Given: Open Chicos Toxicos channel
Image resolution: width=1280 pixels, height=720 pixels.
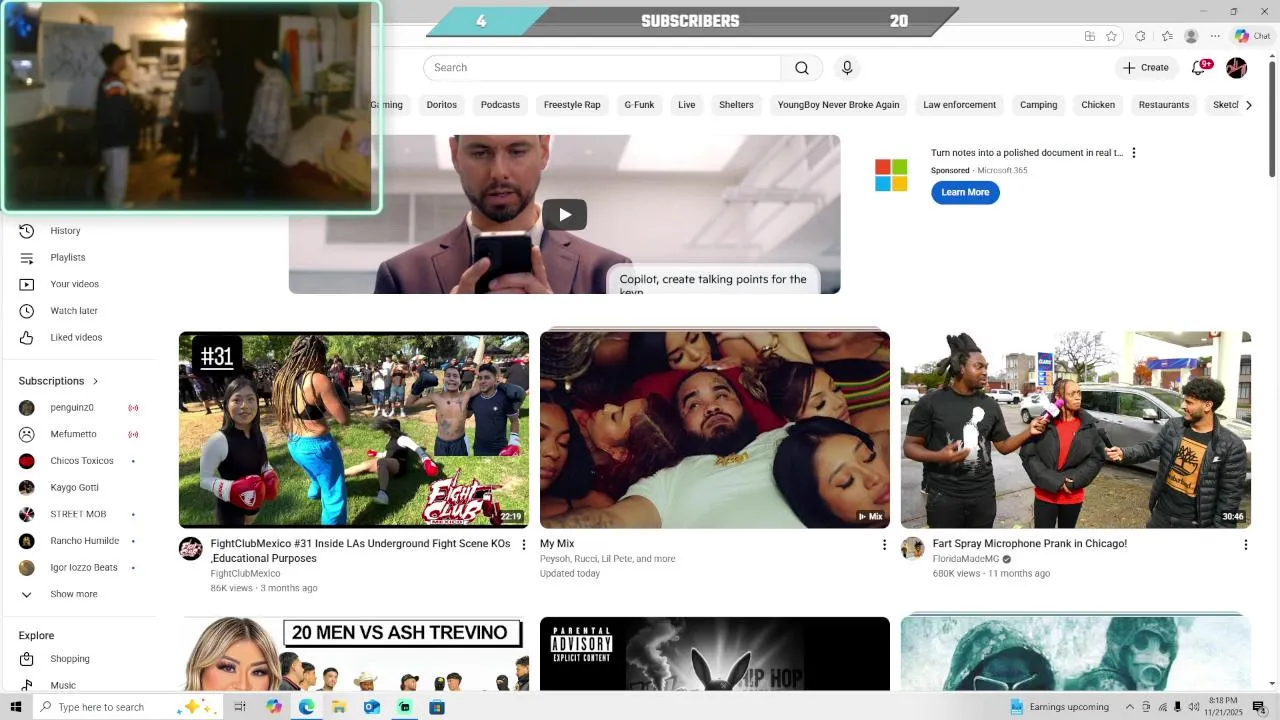Looking at the screenshot, I should pos(82,461).
